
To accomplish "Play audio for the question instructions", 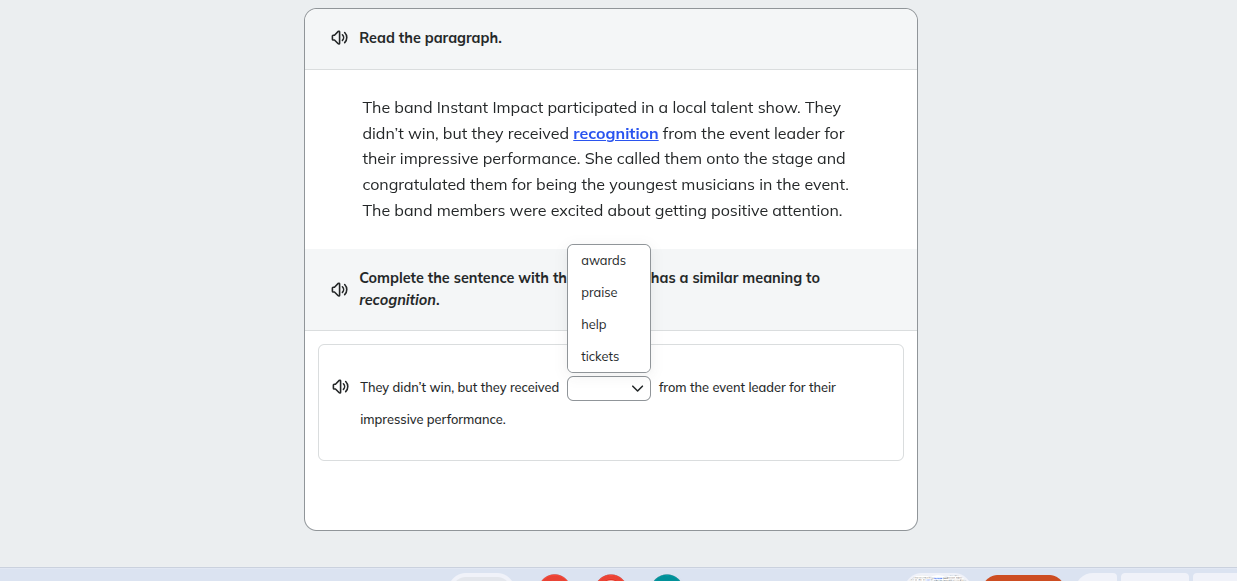I will 340,289.
